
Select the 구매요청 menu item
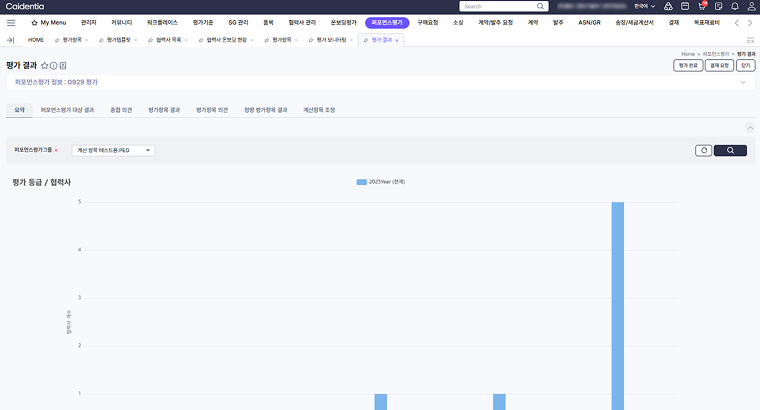(x=427, y=22)
